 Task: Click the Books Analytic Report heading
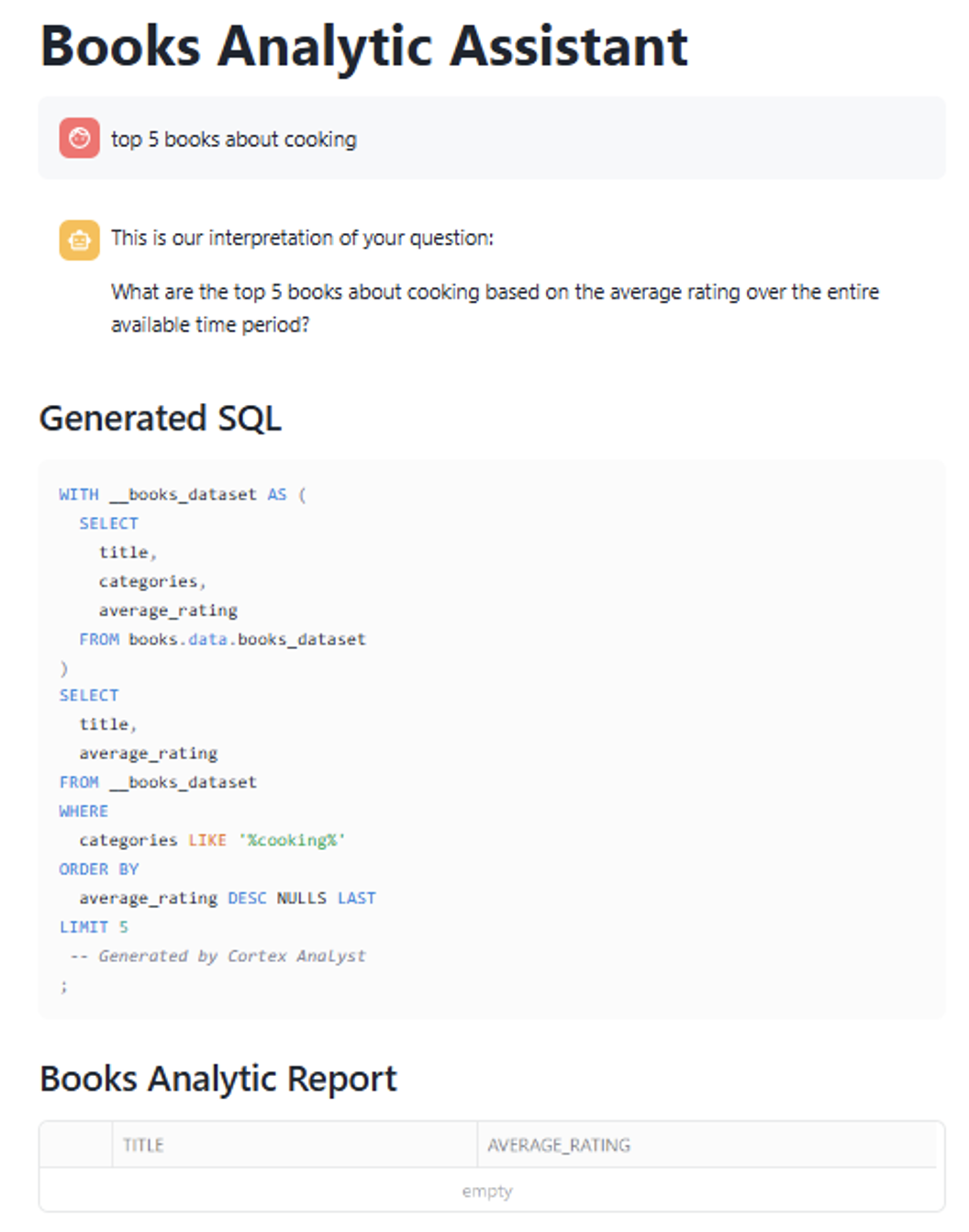(217, 1079)
